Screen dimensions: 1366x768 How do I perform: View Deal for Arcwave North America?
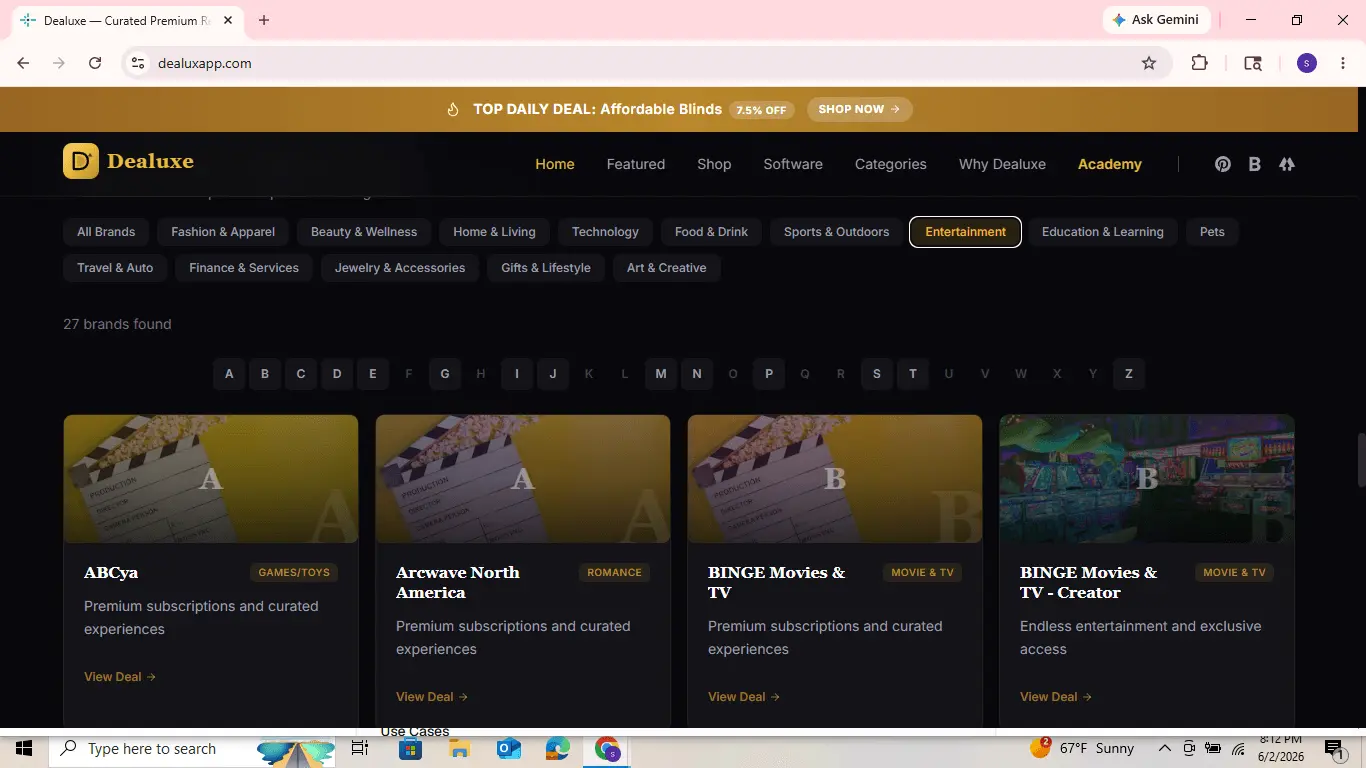coord(432,697)
